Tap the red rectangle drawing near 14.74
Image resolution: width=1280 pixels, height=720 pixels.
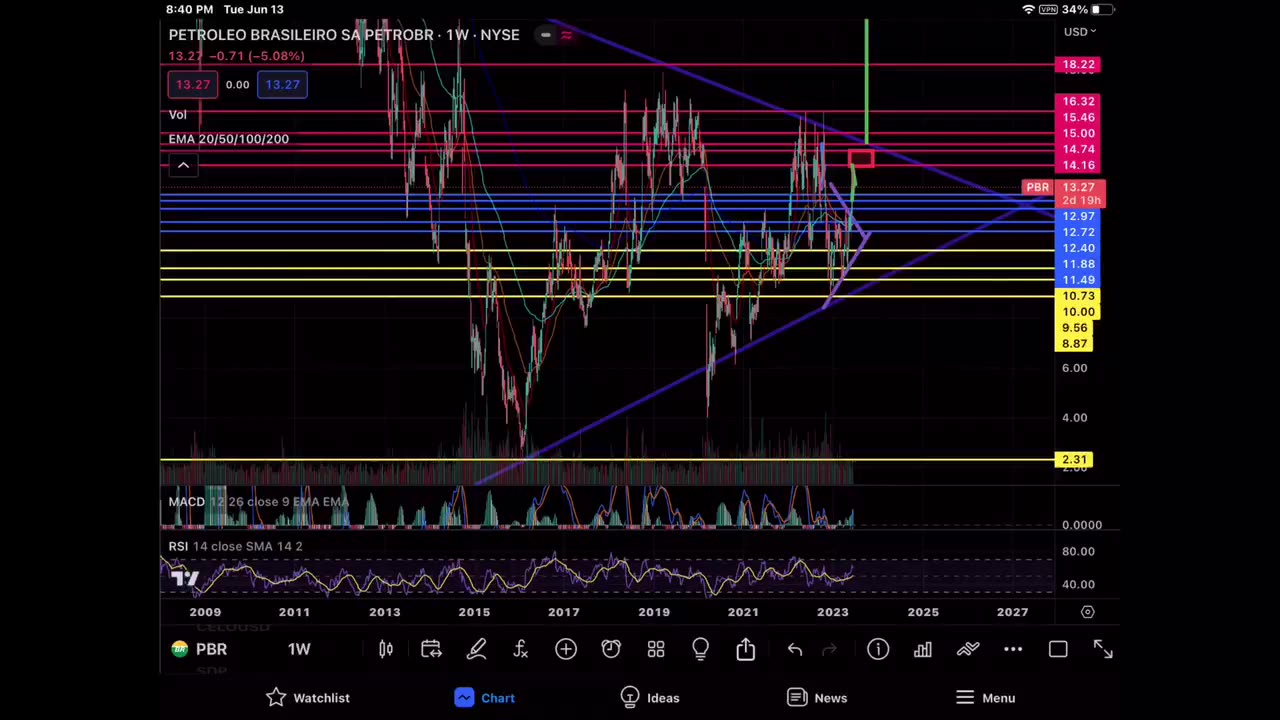[861, 158]
